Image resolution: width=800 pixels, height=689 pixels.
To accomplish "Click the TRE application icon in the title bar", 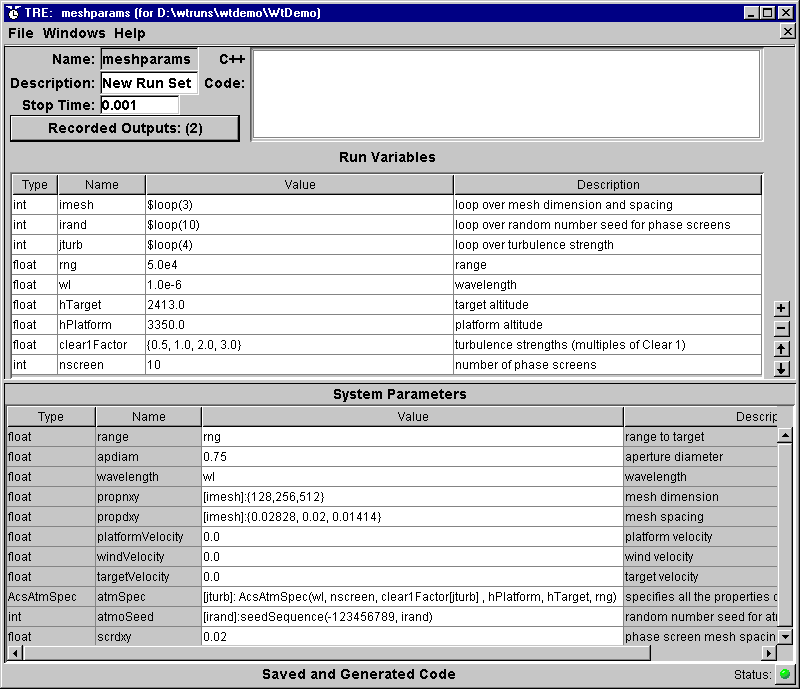I will 14,12.
